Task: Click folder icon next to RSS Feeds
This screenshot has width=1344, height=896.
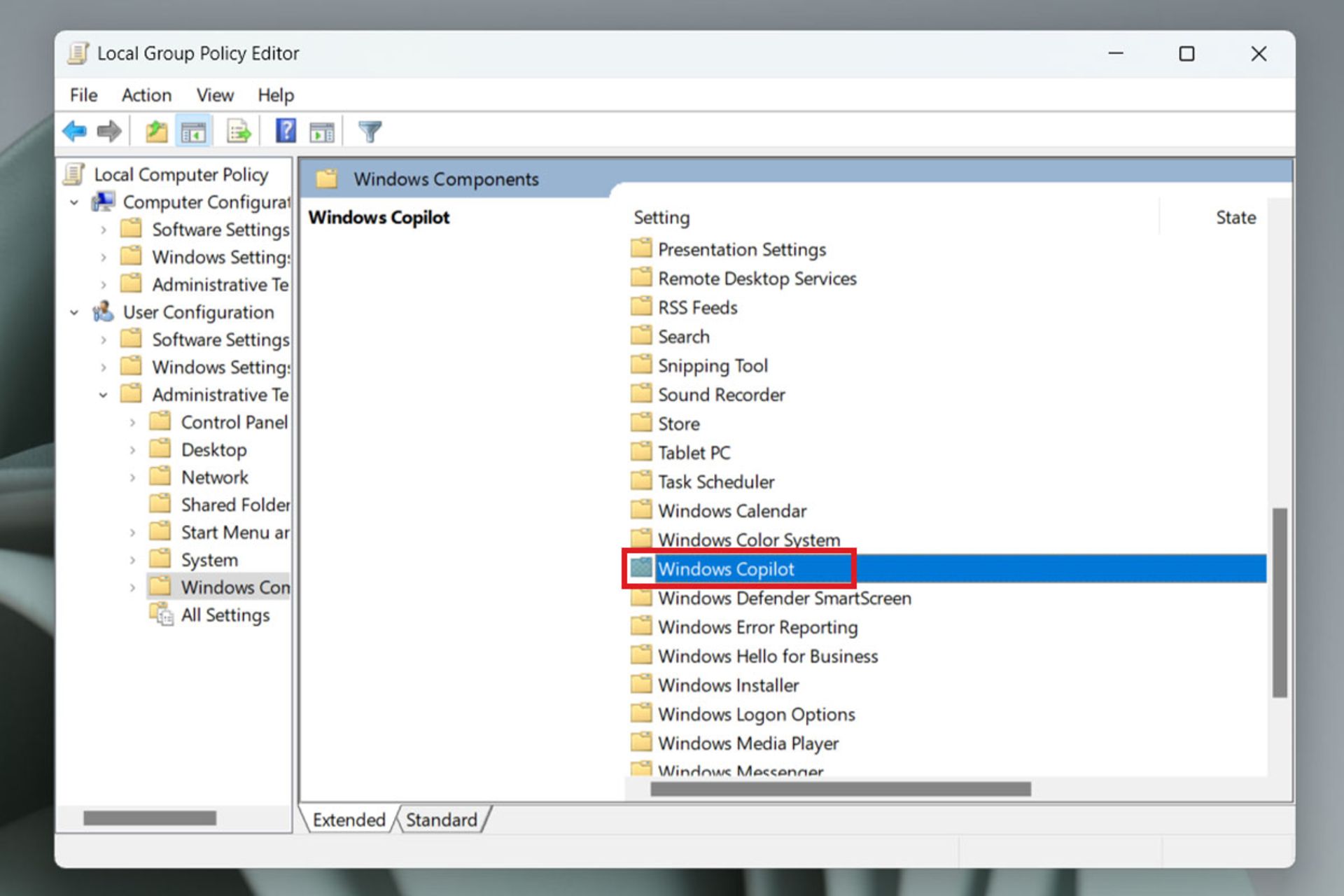Action: (x=641, y=307)
